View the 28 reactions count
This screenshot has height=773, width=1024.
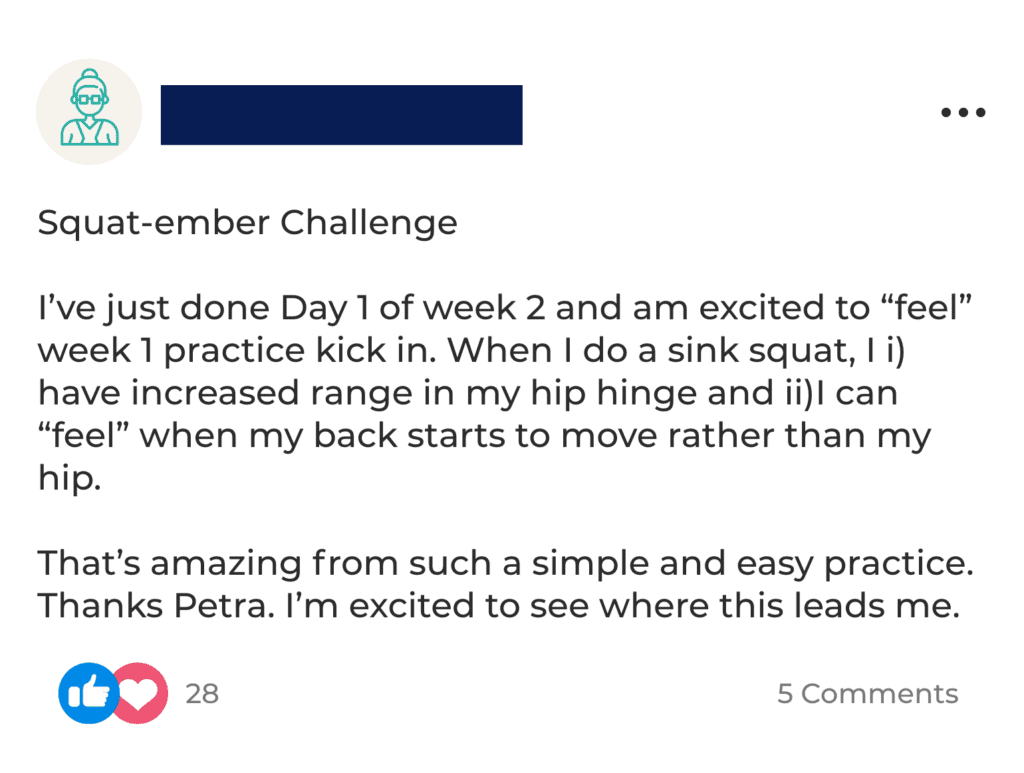coord(202,693)
